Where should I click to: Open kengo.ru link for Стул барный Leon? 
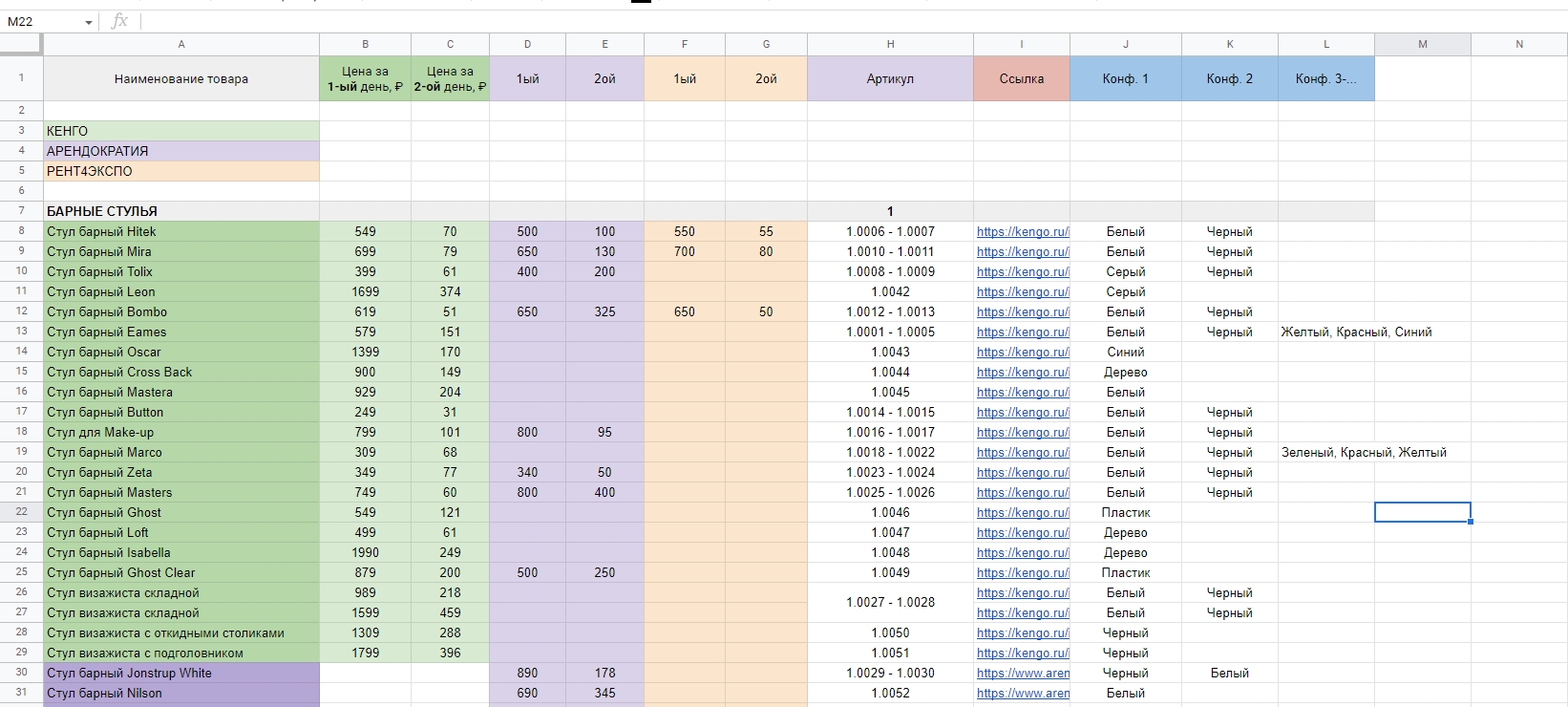coord(1023,291)
